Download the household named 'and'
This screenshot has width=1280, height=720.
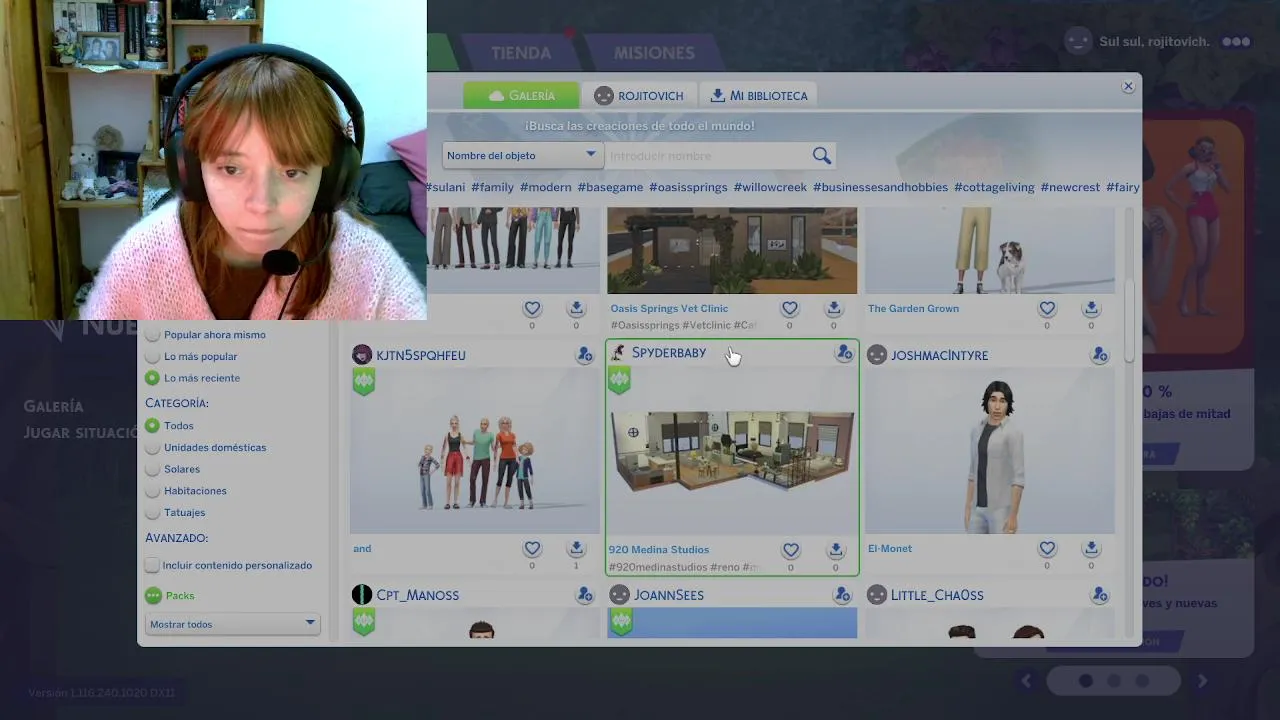(x=576, y=549)
